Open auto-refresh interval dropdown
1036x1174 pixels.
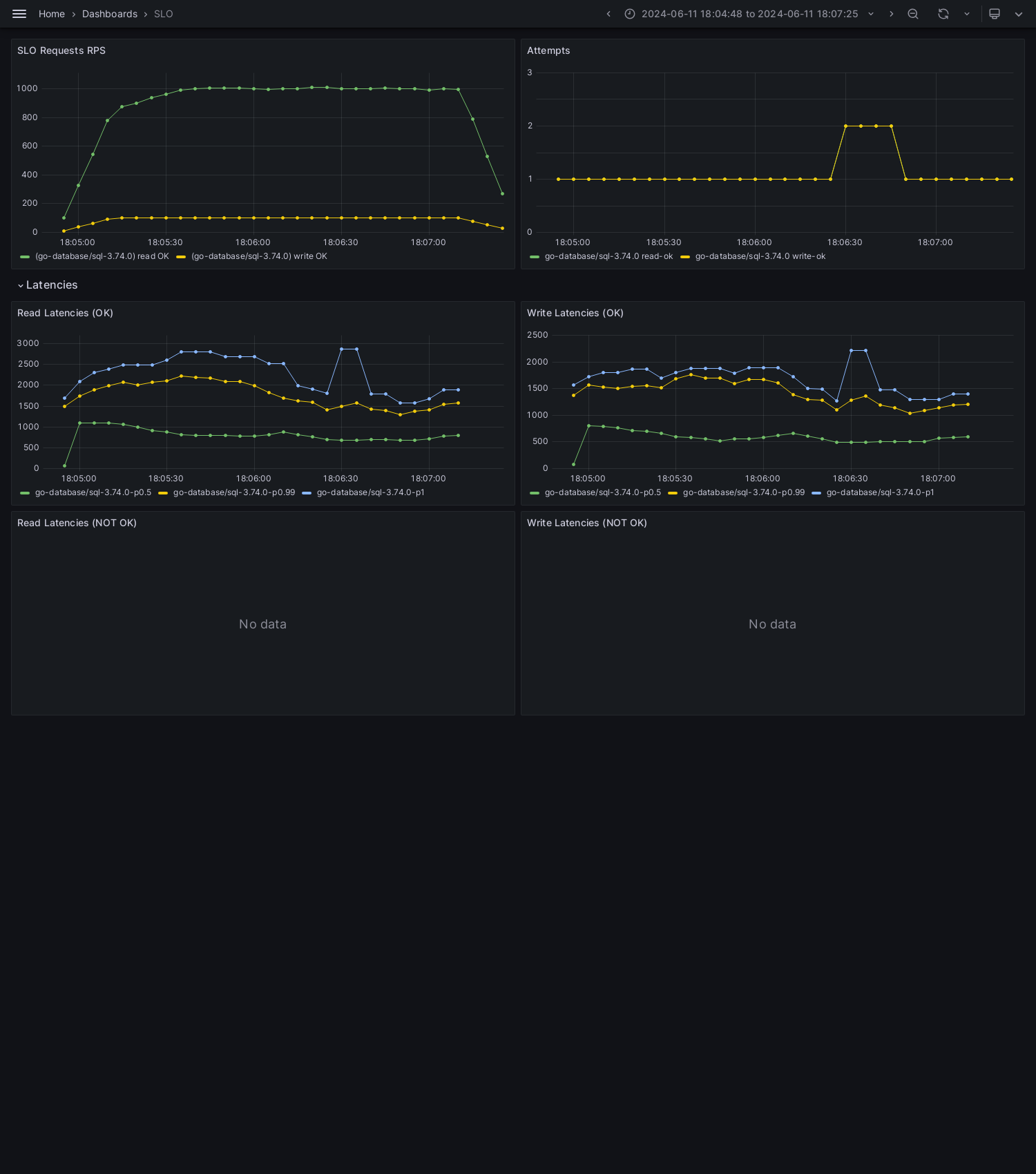click(967, 14)
